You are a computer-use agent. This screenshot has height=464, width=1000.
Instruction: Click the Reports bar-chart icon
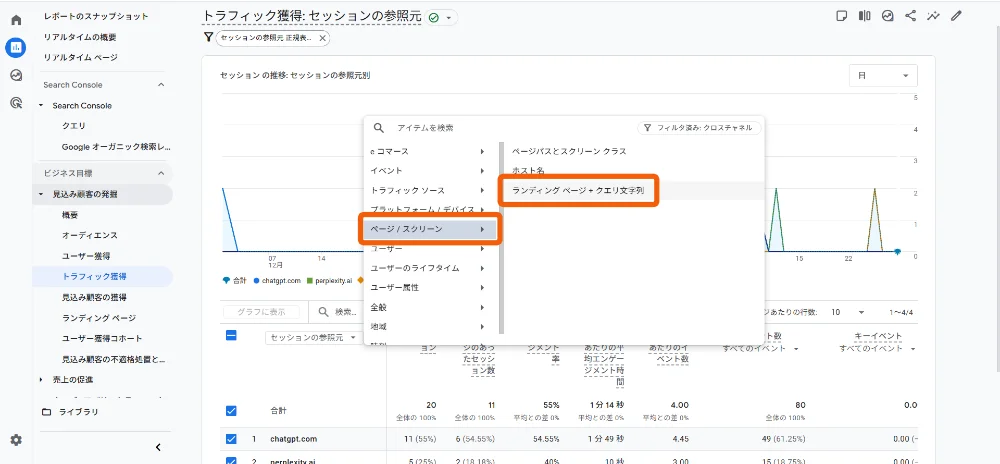click(16, 47)
